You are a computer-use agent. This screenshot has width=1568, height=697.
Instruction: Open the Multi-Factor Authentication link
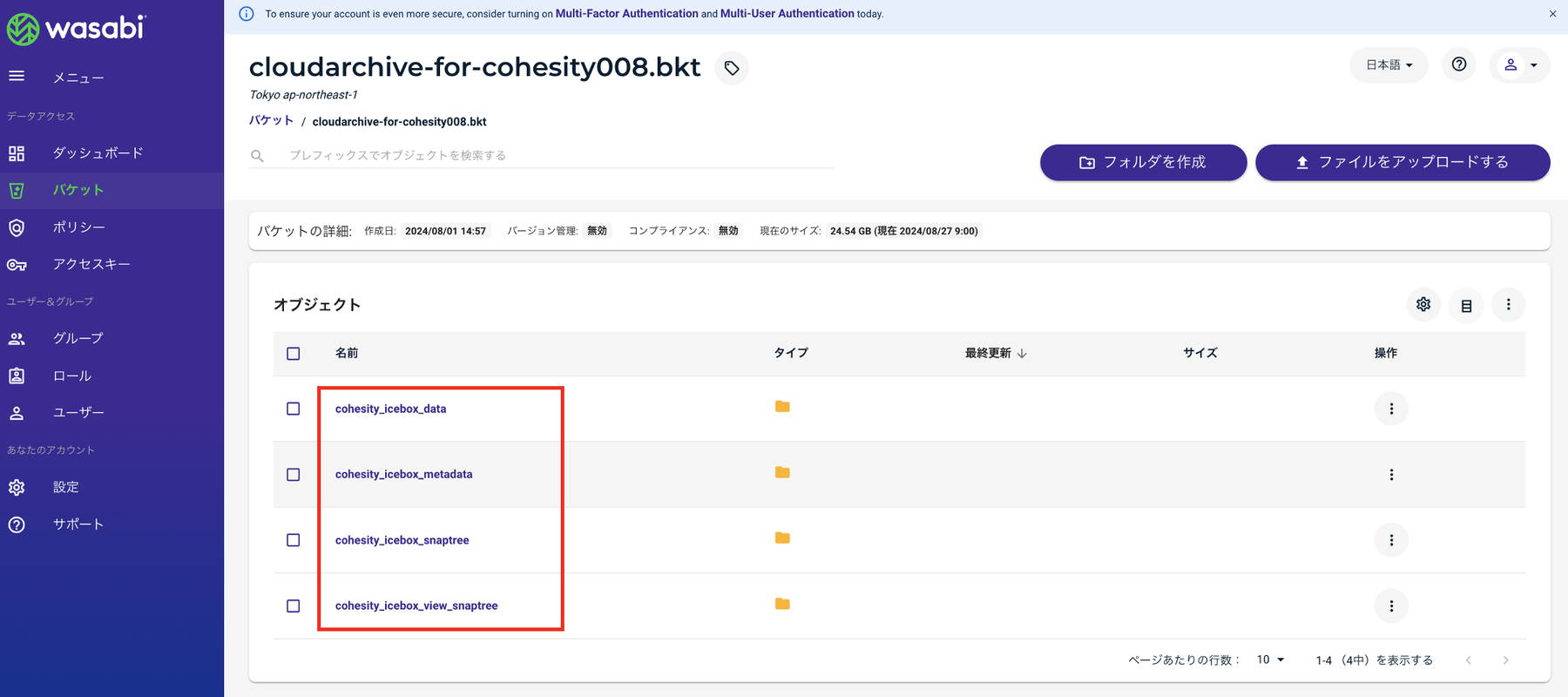point(627,14)
